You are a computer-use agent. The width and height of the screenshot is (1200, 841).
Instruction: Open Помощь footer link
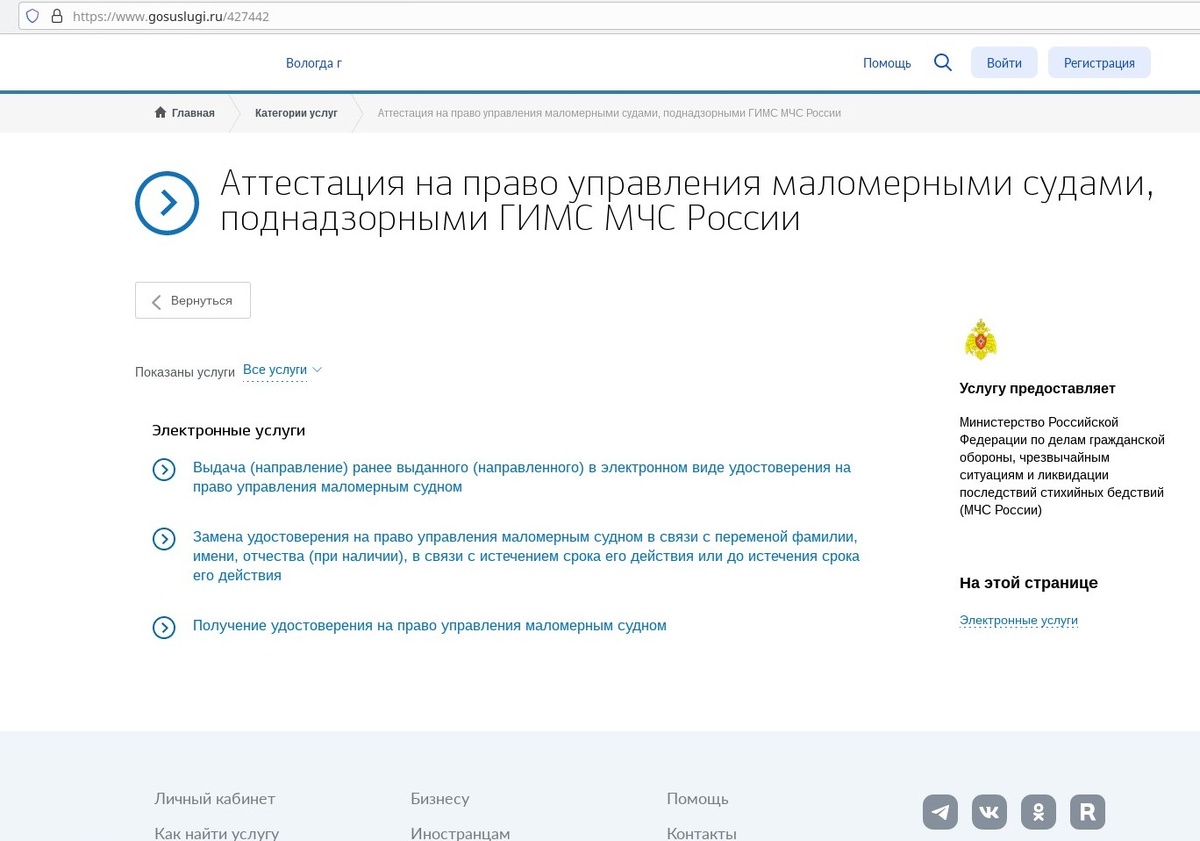[x=698, y=799]
